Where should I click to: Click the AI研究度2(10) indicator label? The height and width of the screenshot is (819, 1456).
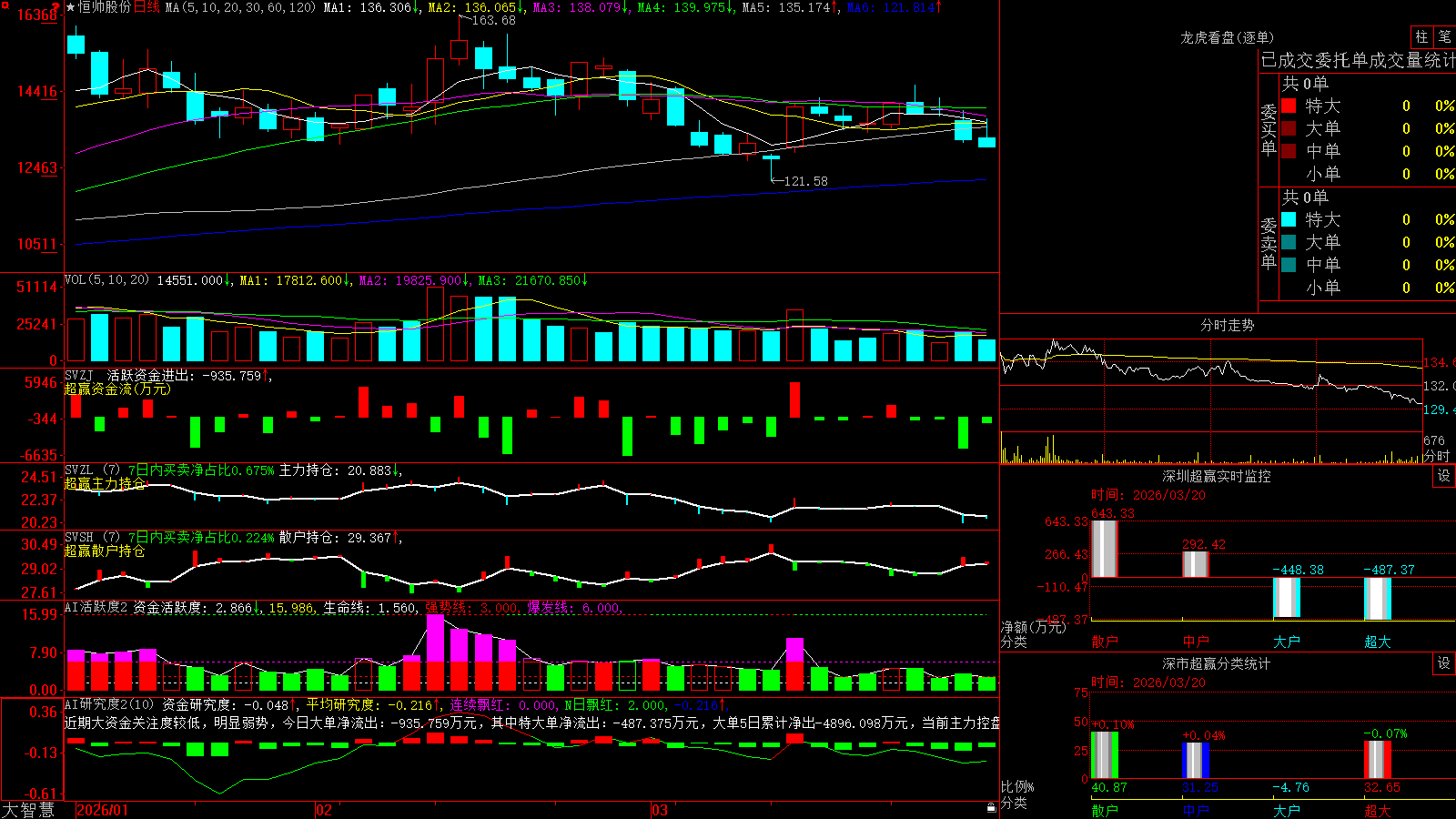click(x=109, y=704)
